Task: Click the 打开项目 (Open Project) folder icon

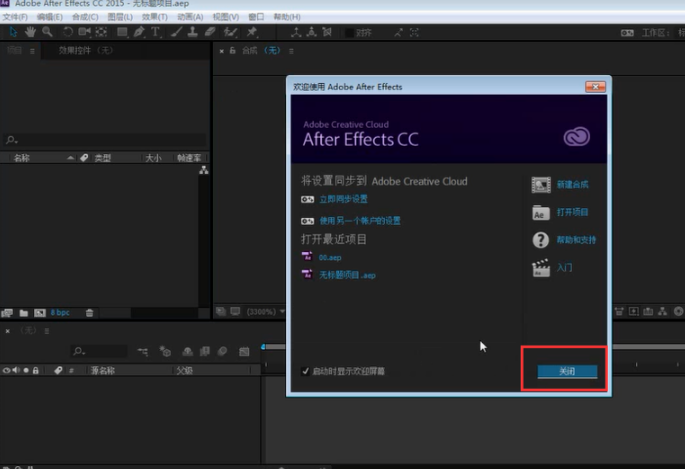Action: coord(541,213)
